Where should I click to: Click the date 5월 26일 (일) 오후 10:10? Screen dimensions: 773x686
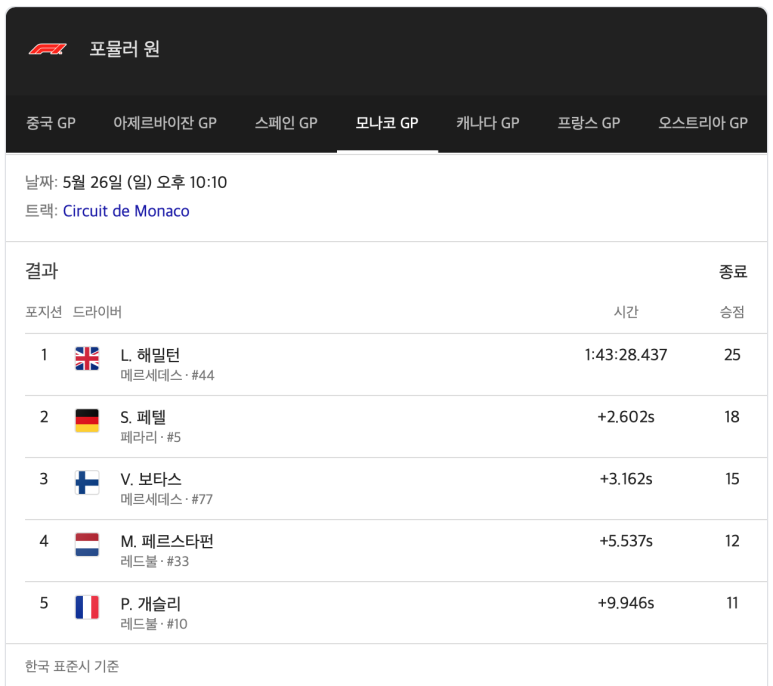coord(145,182)
